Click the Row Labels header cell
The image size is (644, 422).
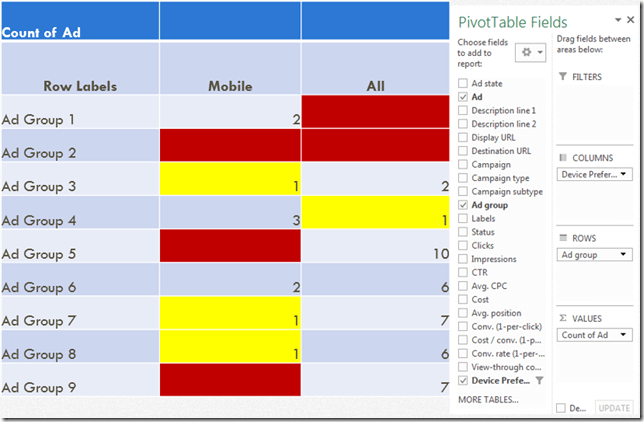79,86
